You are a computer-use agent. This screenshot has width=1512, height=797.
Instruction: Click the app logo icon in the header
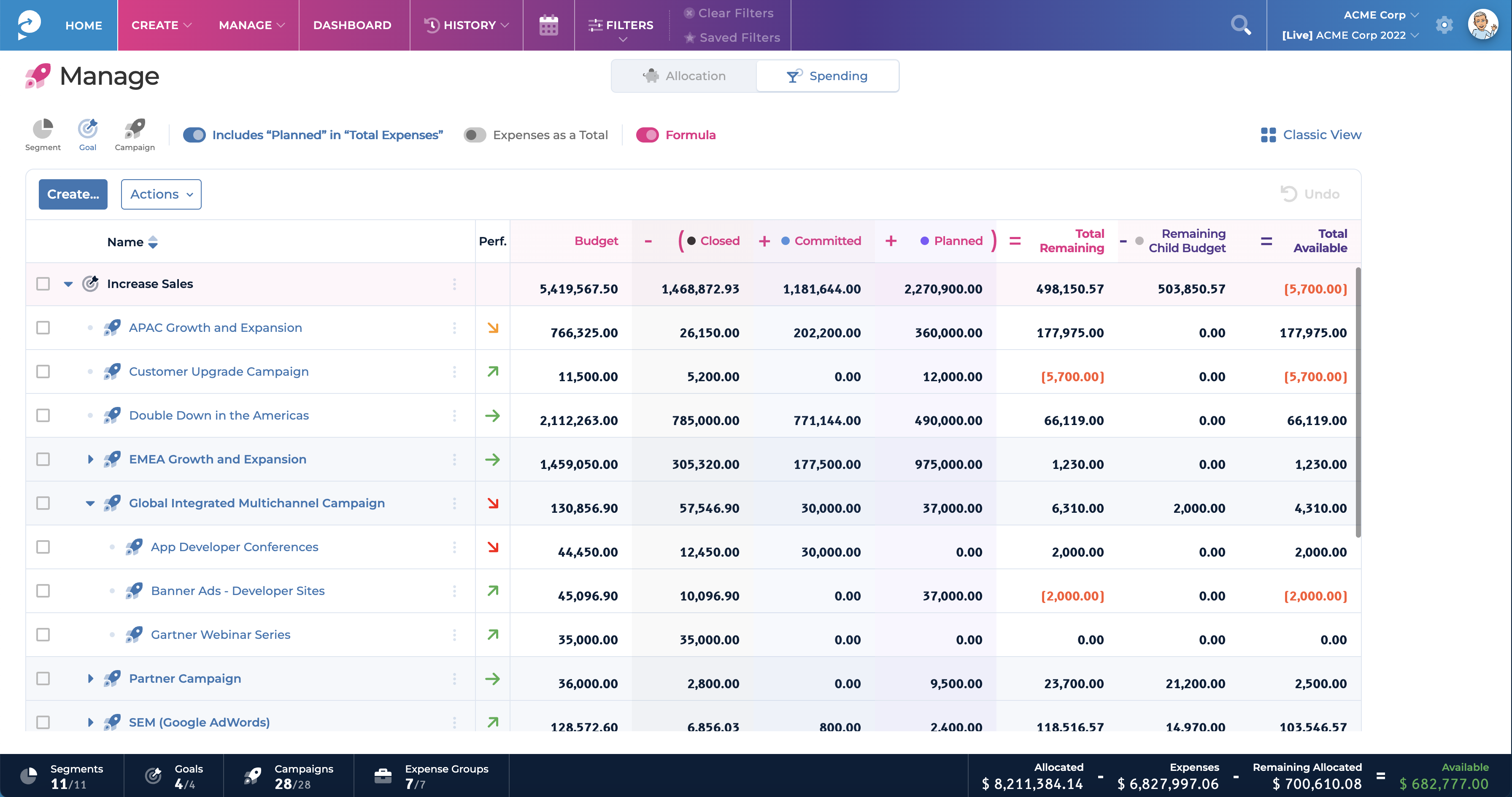click(x=29, y=24)
